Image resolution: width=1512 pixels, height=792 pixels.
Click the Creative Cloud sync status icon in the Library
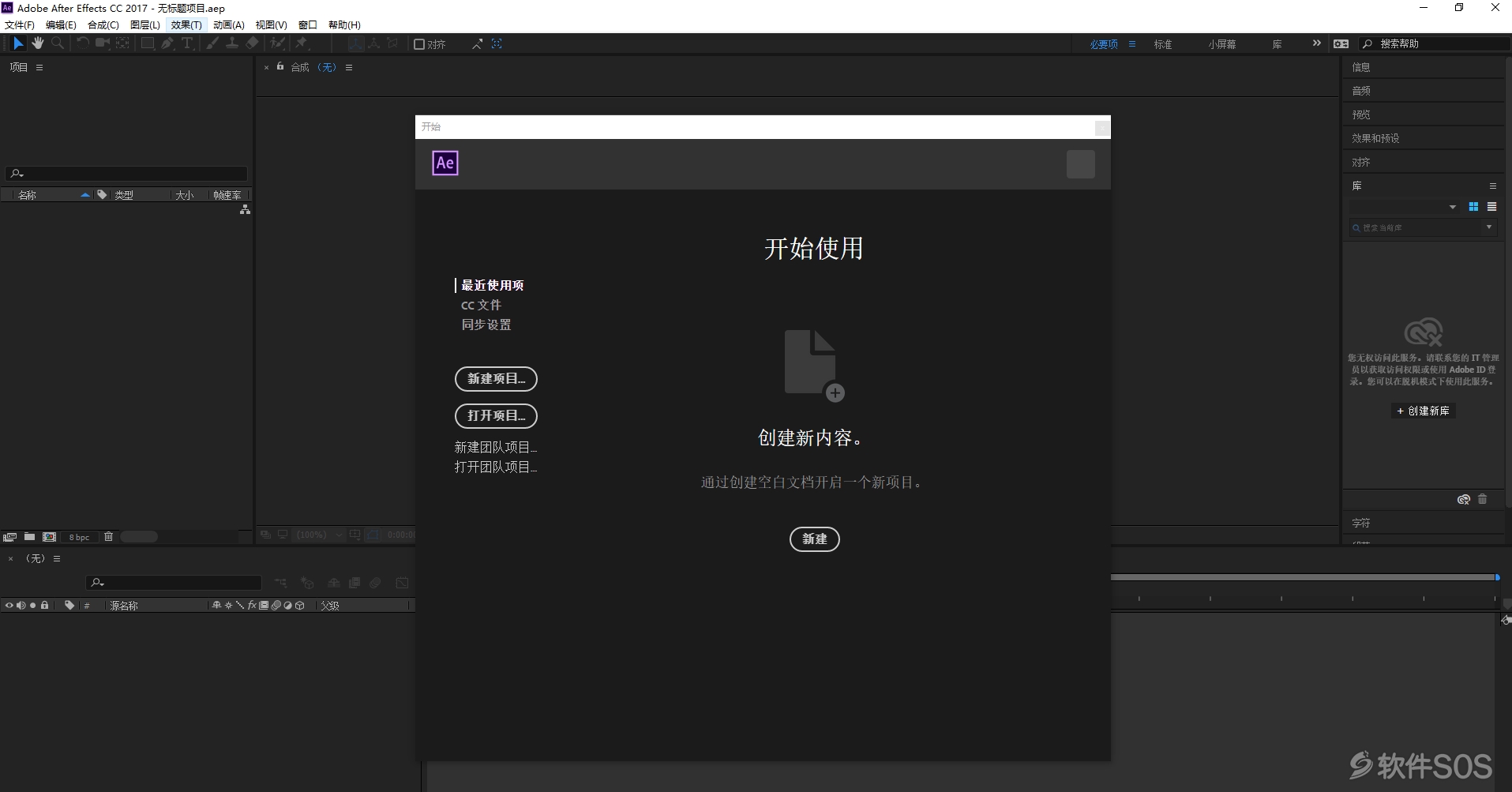click(1463, 499)
